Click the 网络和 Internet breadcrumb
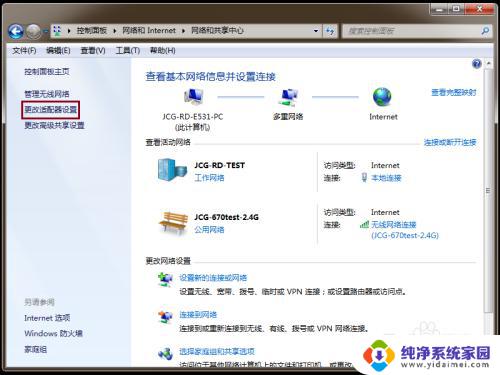 click(149, 31)
